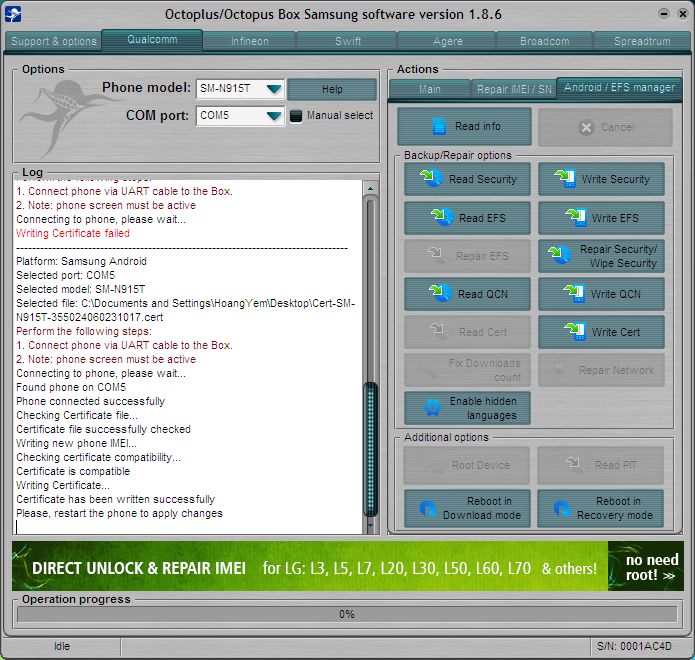
Task: Open the Spreadtrum tab
Action: point(642,41)
